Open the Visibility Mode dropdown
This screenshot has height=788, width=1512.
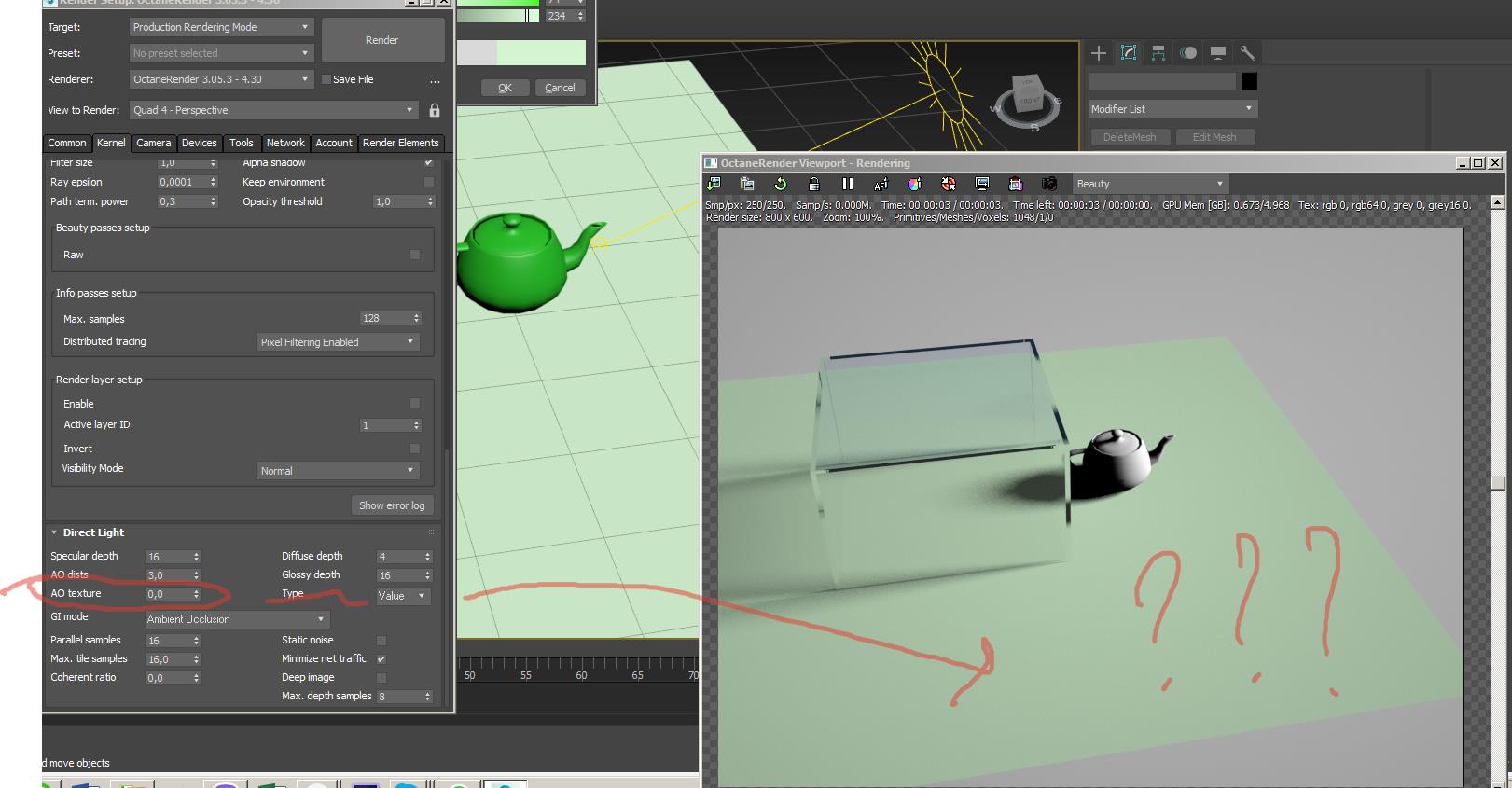[x=338, y=471]
